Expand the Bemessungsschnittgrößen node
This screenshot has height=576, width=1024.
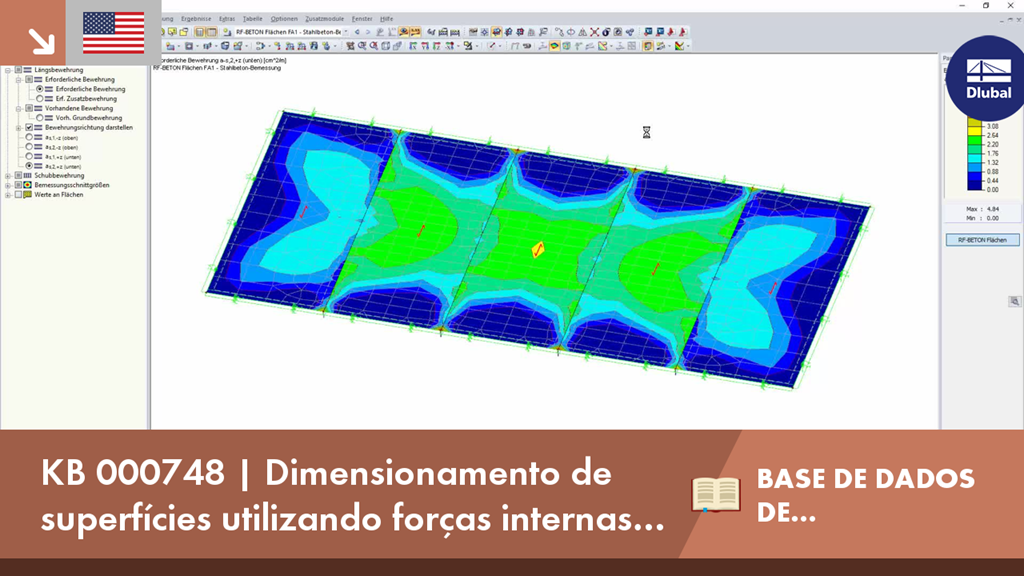pos(8,185)
